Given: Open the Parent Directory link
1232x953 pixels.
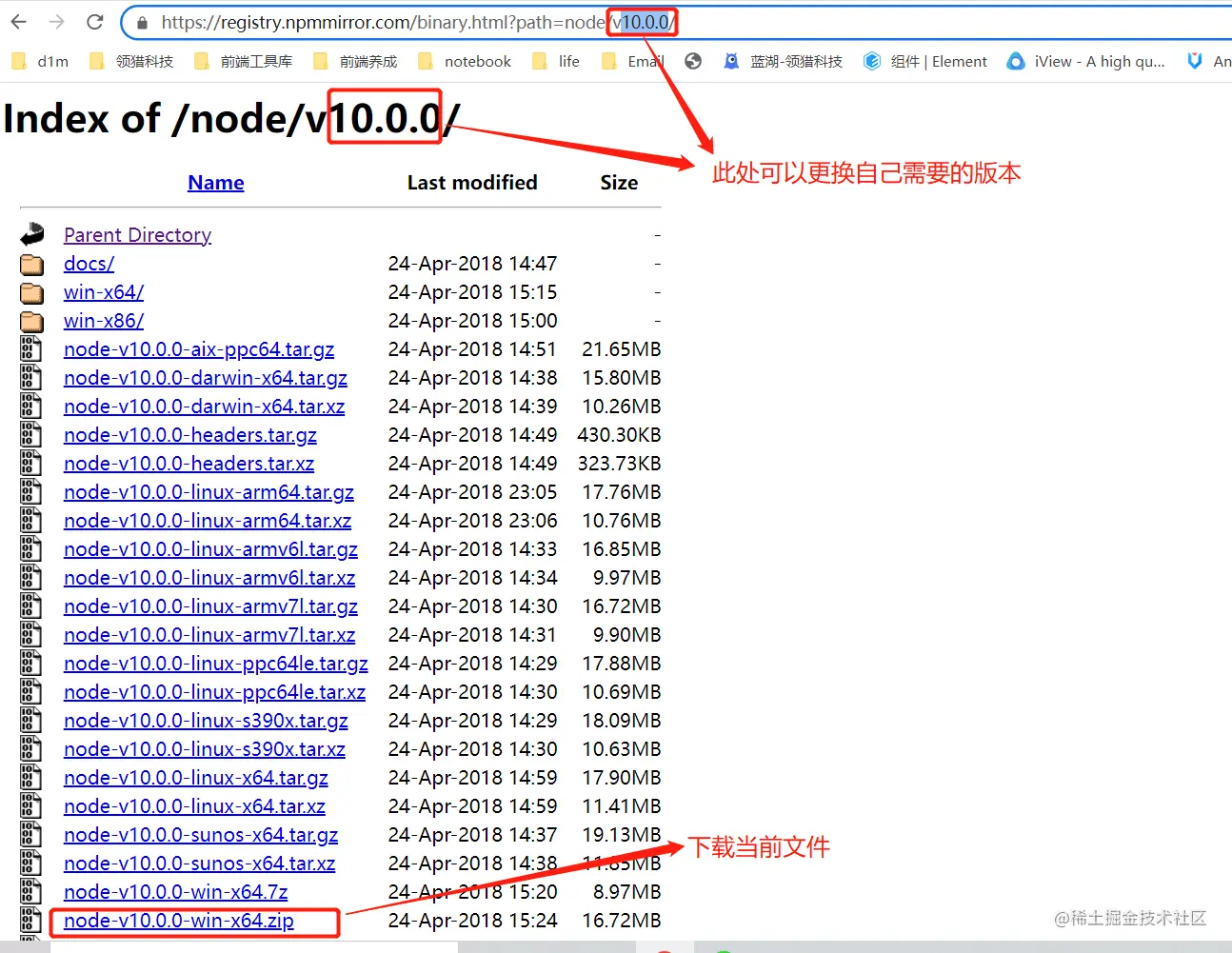Looking at the screenshot, I should [x=137, y=234].
